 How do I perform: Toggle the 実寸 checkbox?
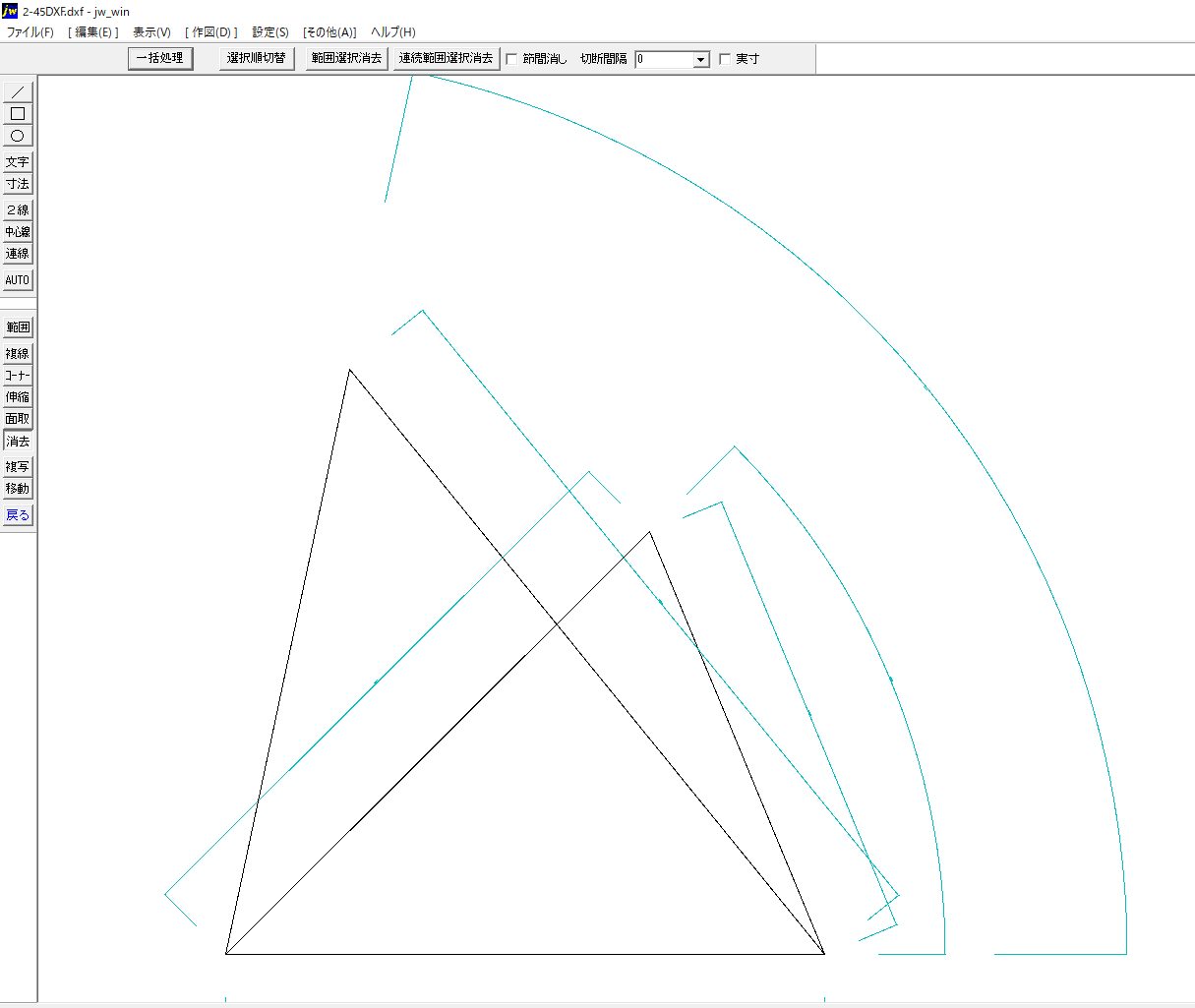pos(725,59)
